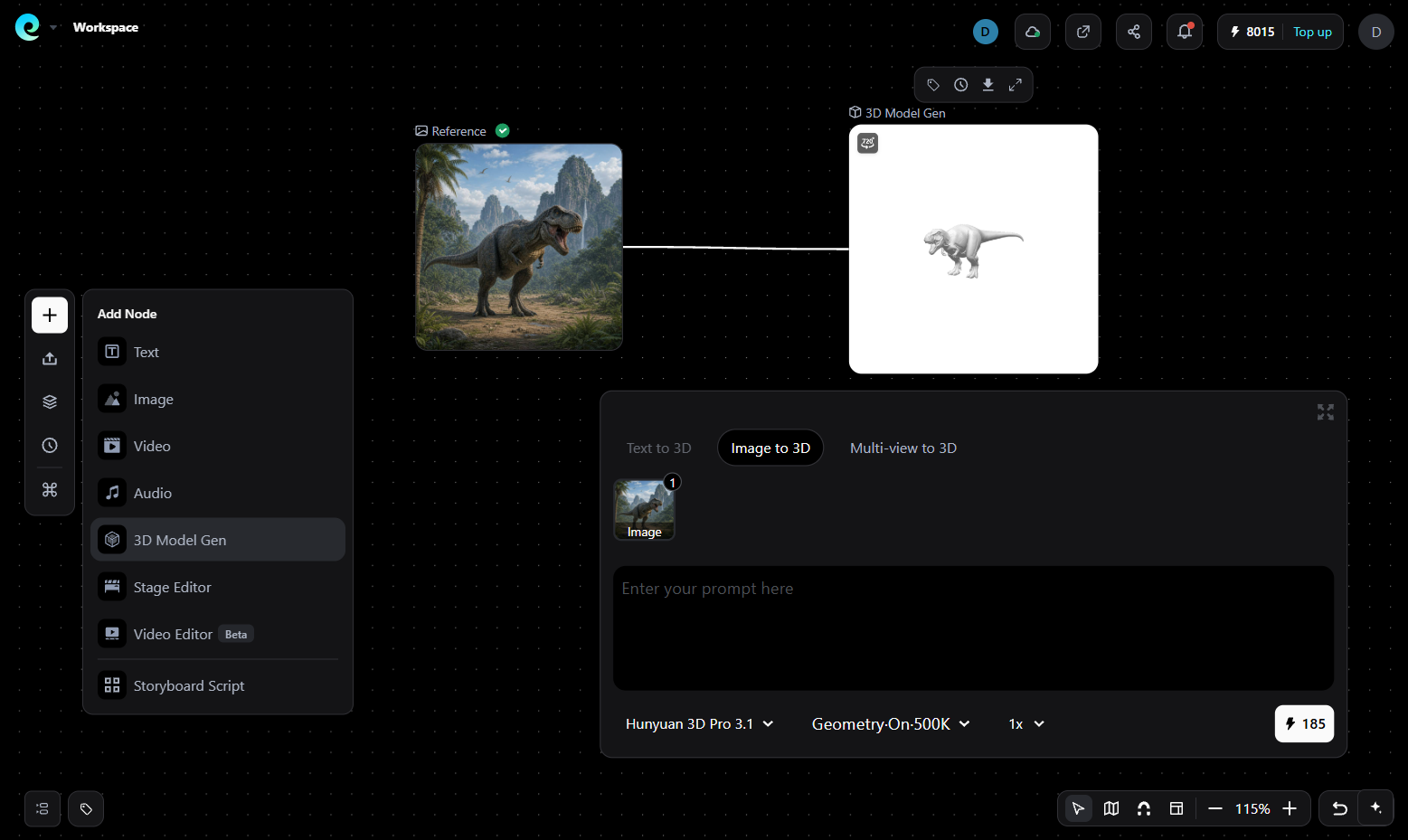Image resolution: width=1408 pixels, height=840 pixels.
Task: Click the undo arrow button
Action: click(x=1340, y=808)
